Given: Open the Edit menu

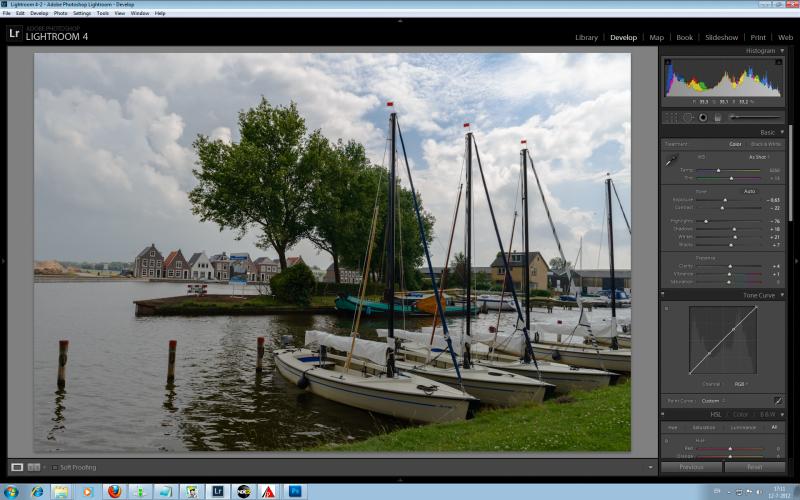Looking at the screenshot, I should point(20,13).
